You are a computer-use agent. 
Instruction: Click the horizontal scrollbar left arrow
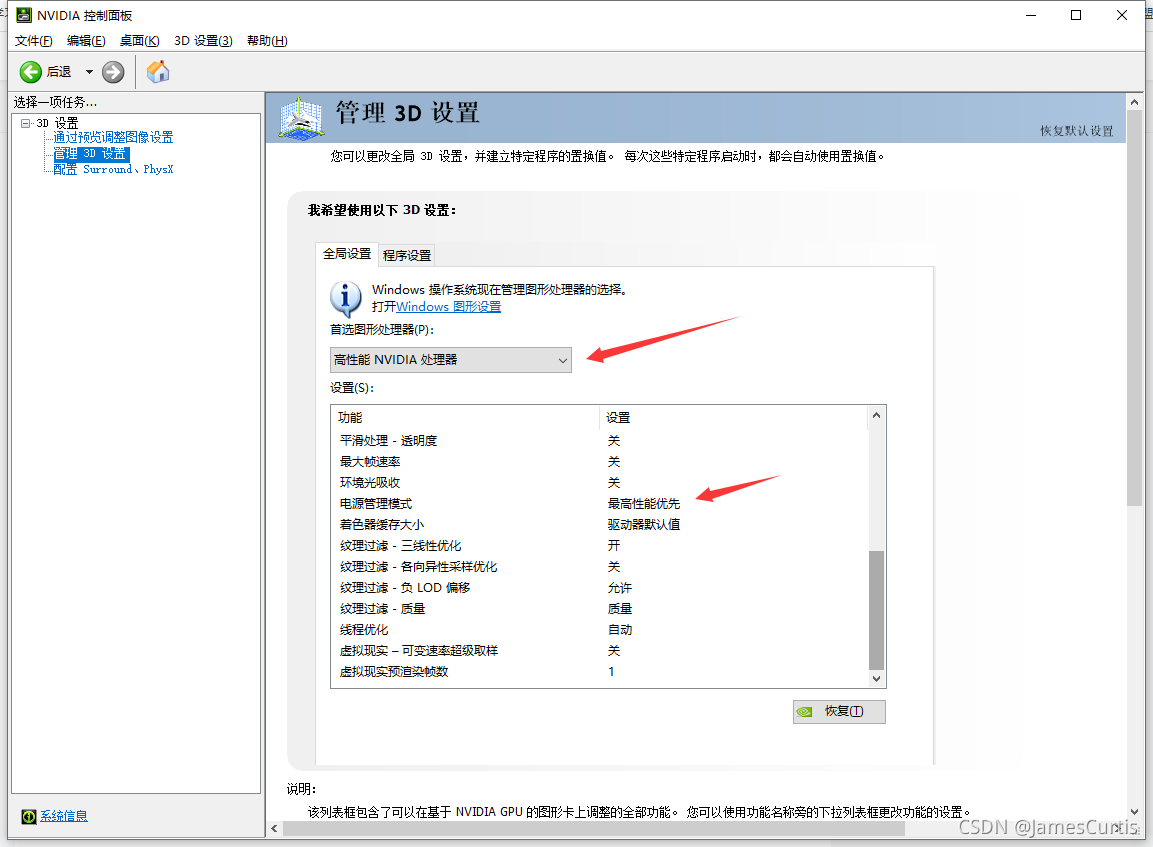(274, 829)
